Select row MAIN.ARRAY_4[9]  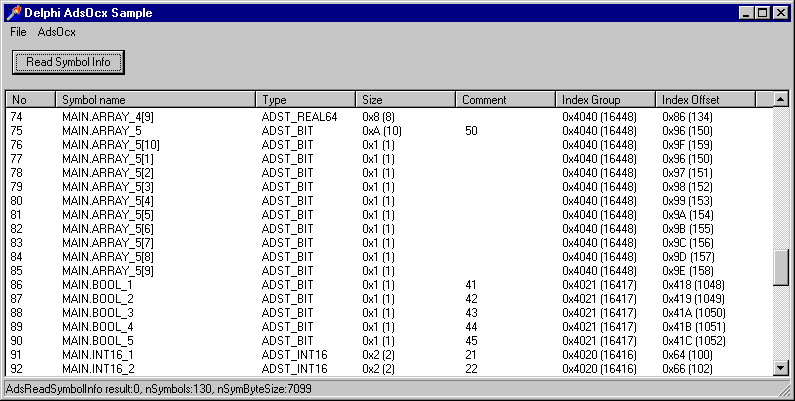tap(389, 117)
